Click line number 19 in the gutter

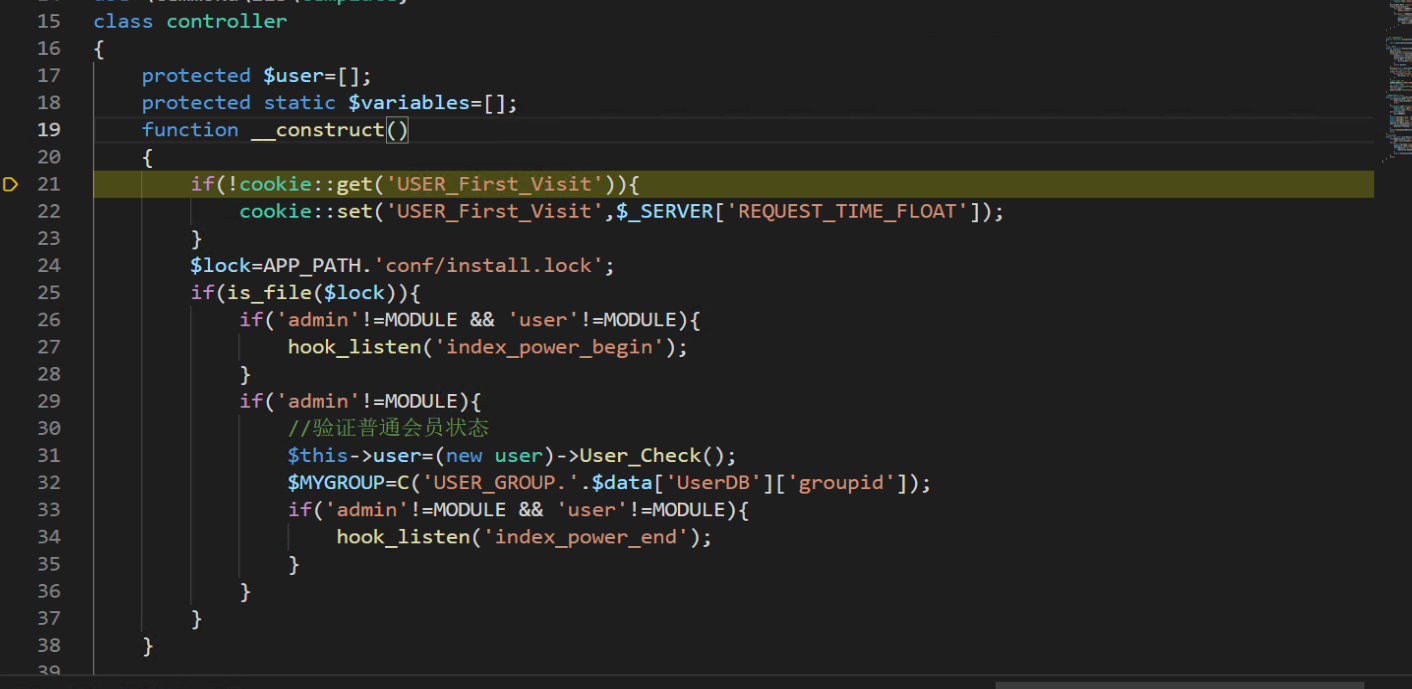(x=48, y=130)
